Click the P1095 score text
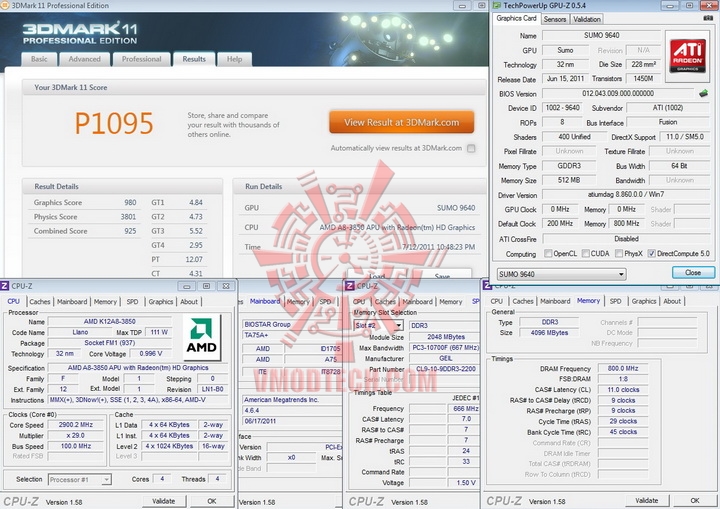Screen dimensions: 720x509 coord(114,124)
